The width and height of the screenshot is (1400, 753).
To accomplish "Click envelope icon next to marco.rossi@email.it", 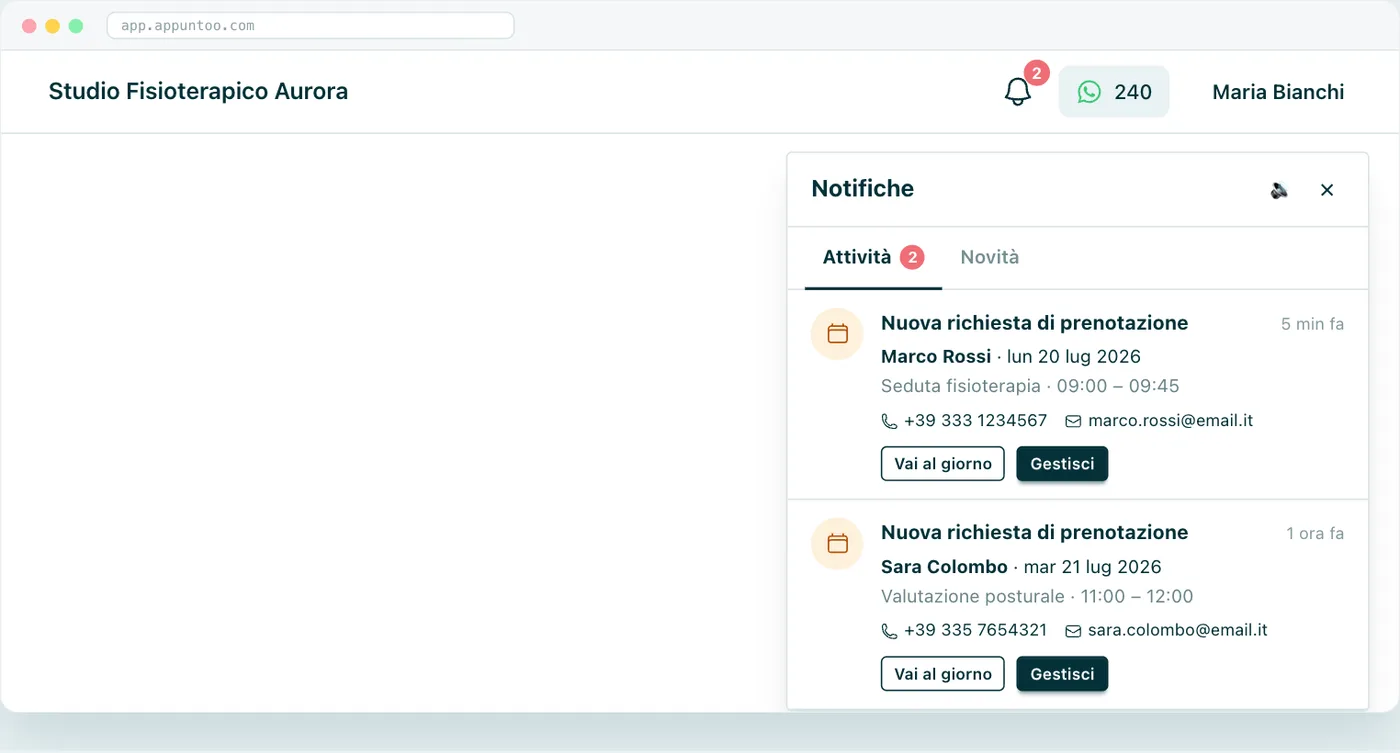I will [1073, 422].
